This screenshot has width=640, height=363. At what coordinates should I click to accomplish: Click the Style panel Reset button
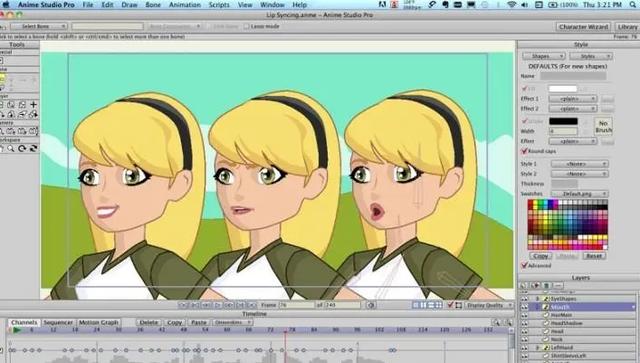[x=594, y=256]
